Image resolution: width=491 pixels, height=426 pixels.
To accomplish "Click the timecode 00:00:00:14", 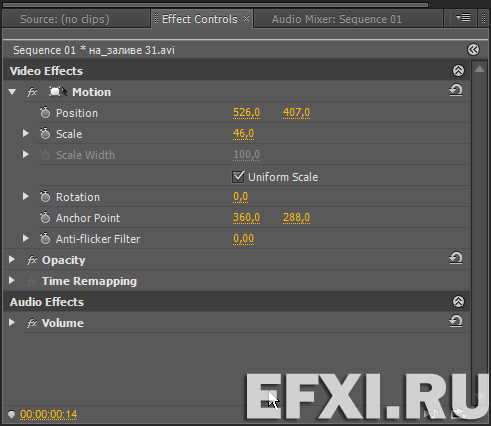I will click(49, 414).
